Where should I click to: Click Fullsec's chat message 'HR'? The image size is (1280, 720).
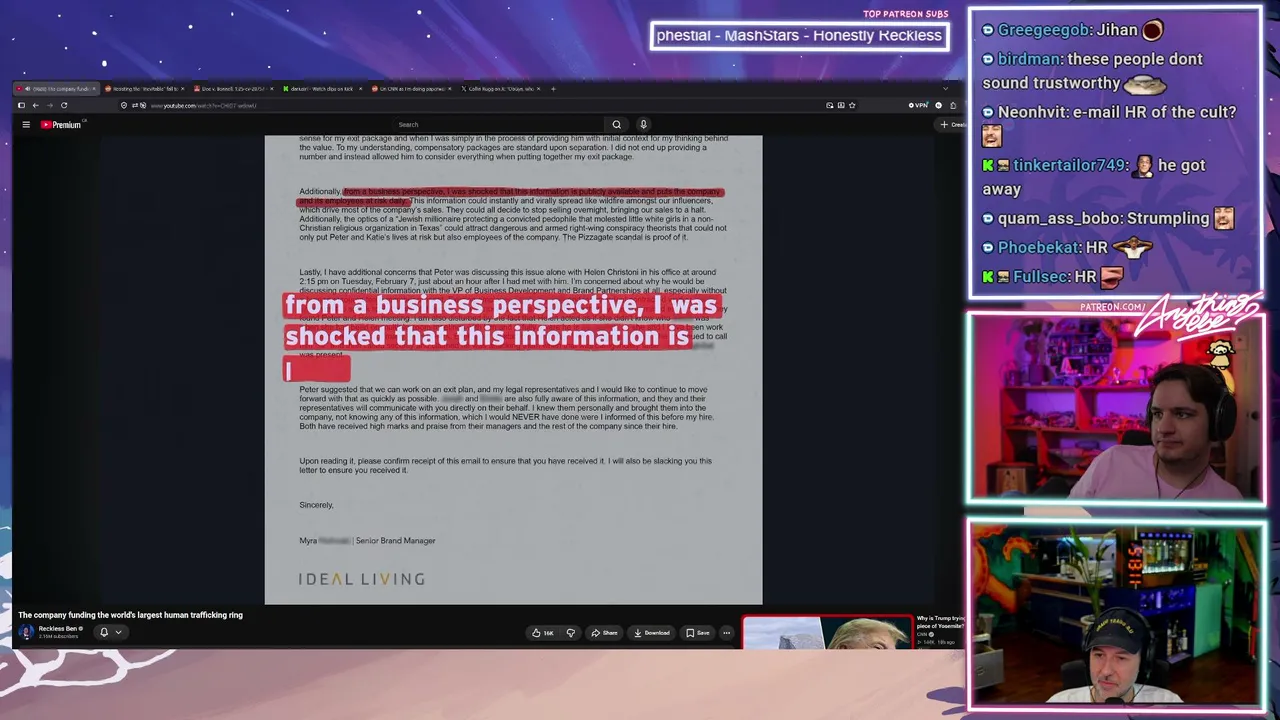[1053, 276]
